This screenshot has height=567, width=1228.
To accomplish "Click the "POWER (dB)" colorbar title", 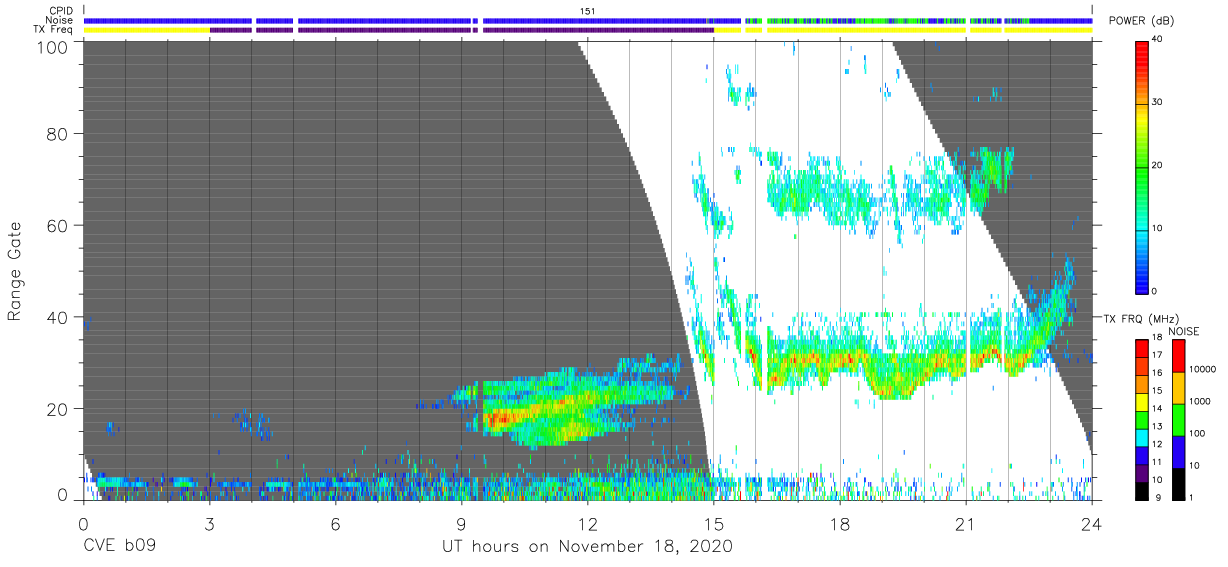I will [1139, 22].
